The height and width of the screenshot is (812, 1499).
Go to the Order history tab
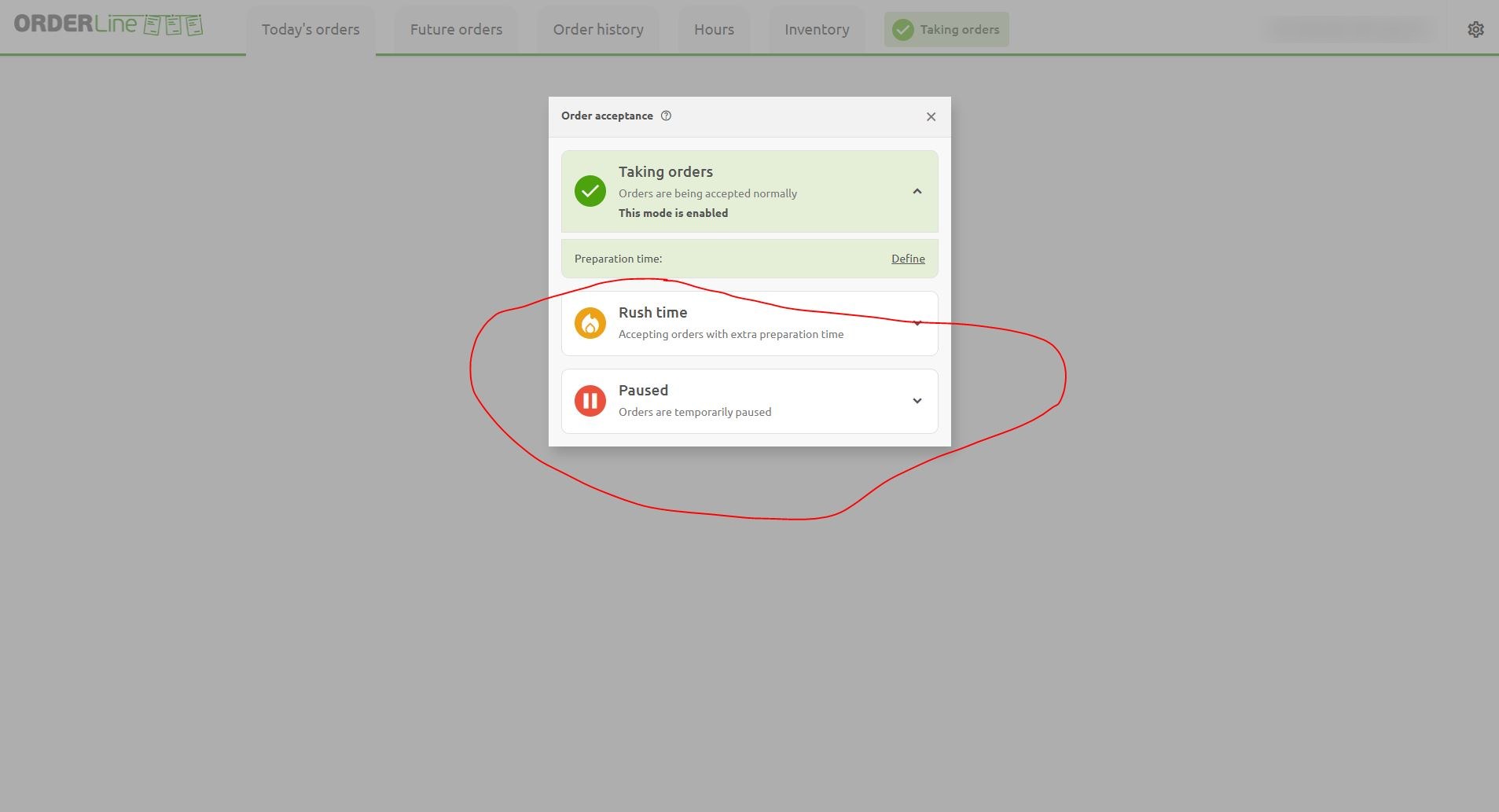click(598, 30)
